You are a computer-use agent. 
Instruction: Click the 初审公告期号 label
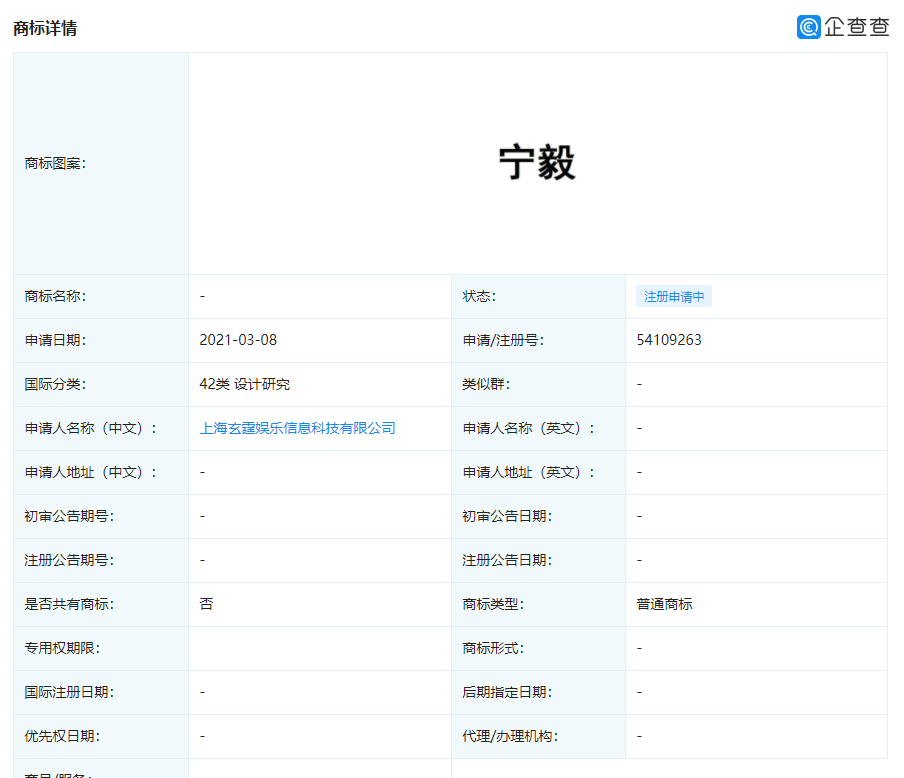(x=69, y=516)
